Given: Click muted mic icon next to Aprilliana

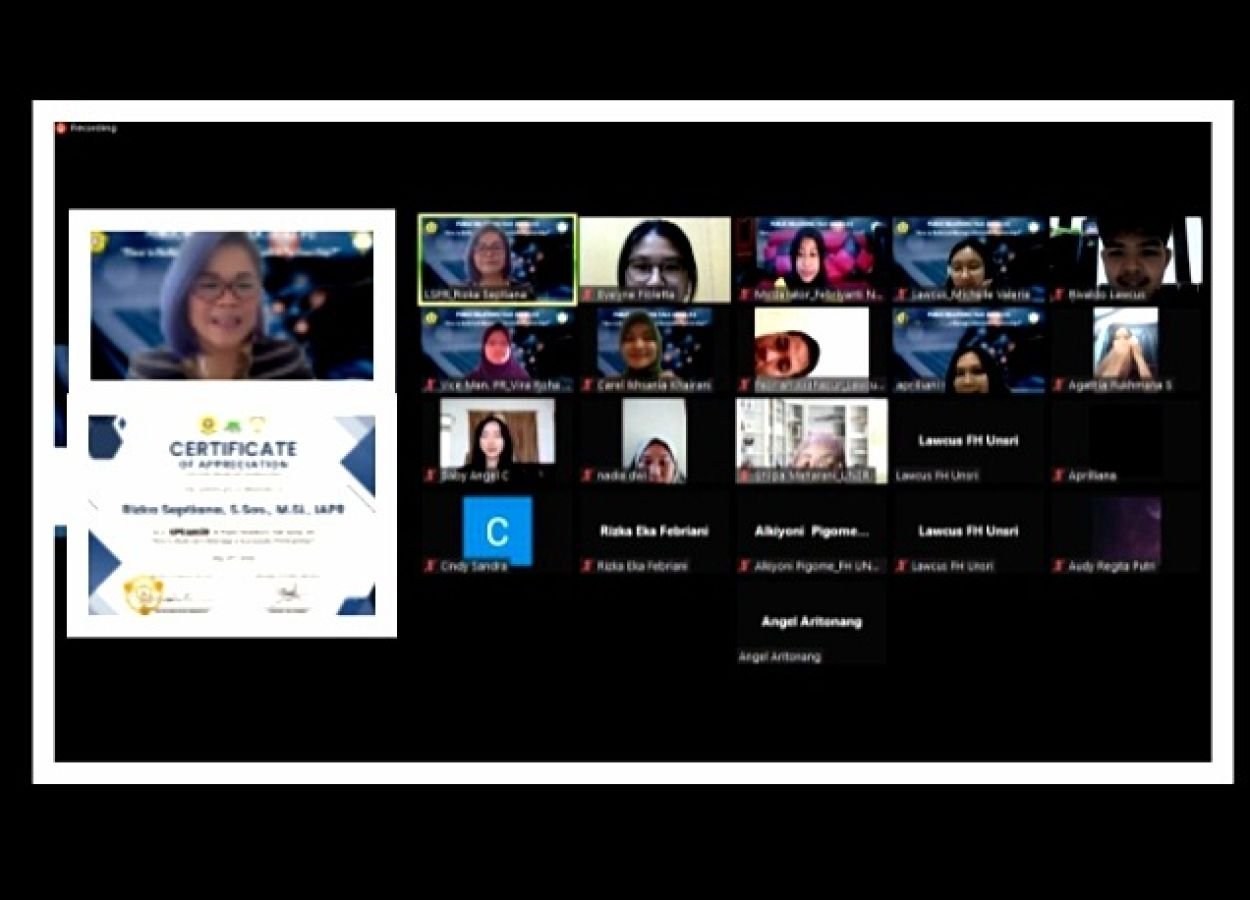Looking at the screenshot, I should coord(1058,476).
